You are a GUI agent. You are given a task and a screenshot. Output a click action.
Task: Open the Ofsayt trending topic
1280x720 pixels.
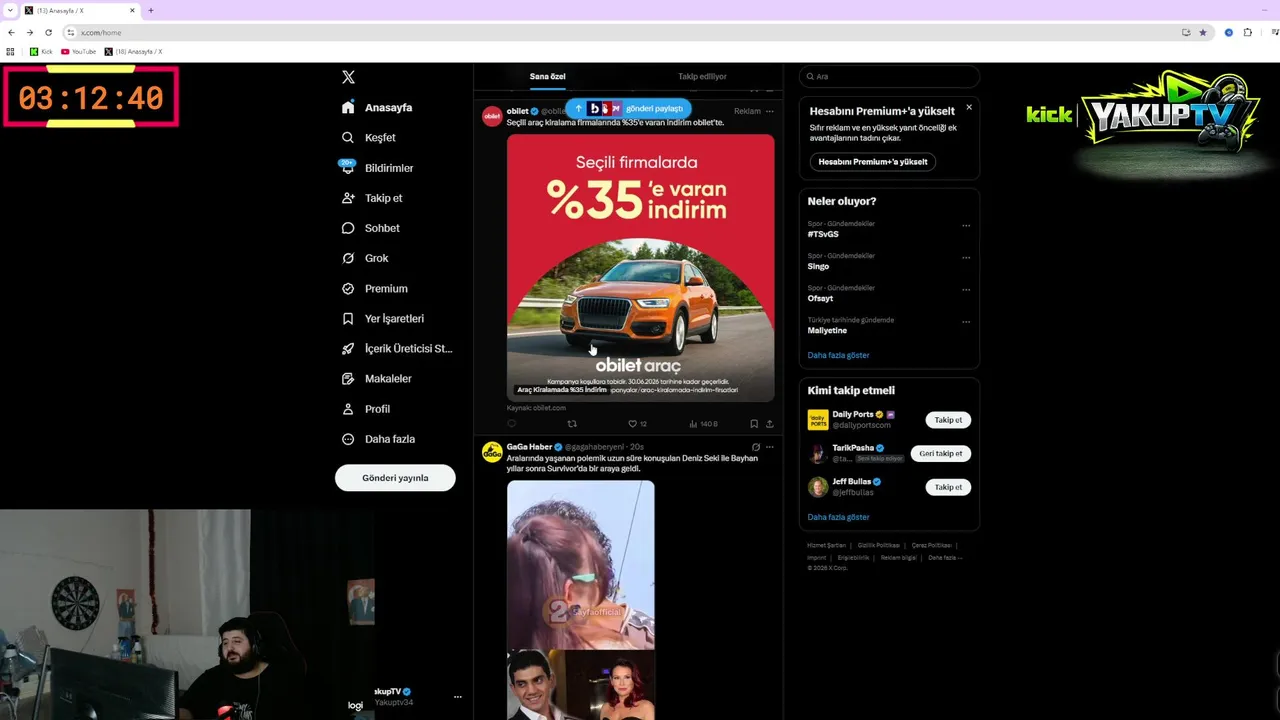820,298
